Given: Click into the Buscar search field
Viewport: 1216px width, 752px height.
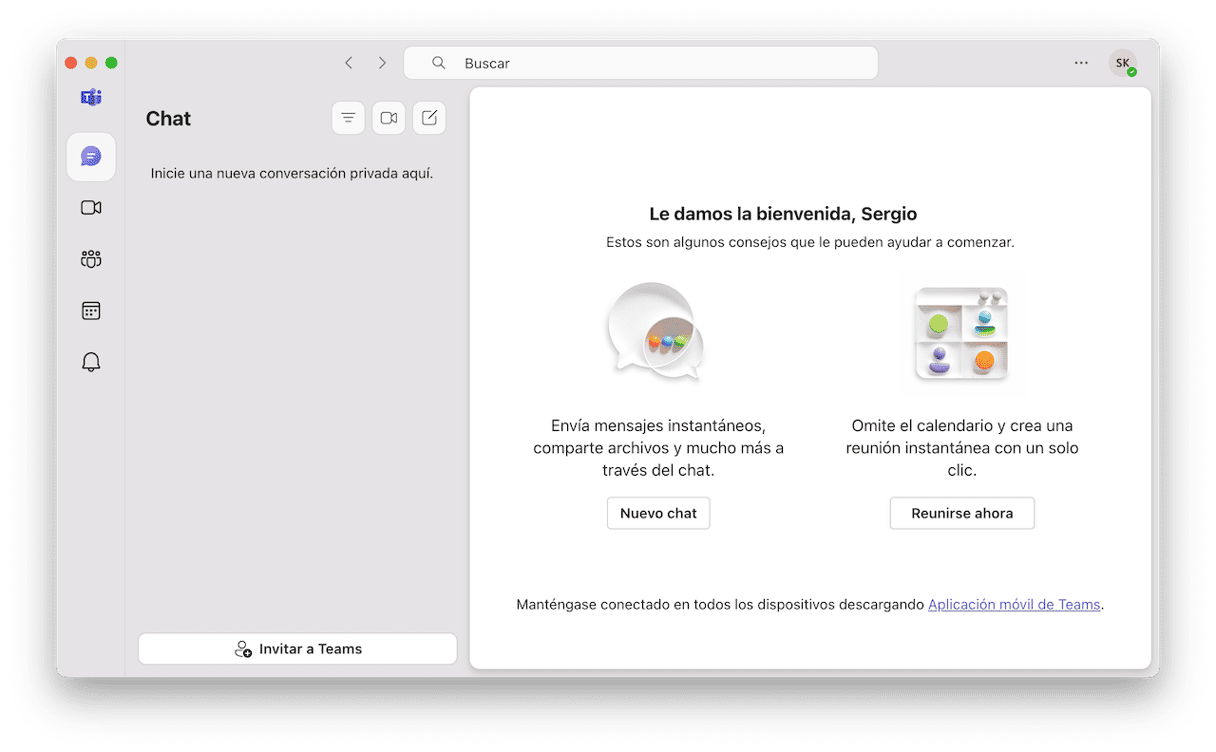Looking at the screenshot, I should pyautogui.click(x=641, y=63).
